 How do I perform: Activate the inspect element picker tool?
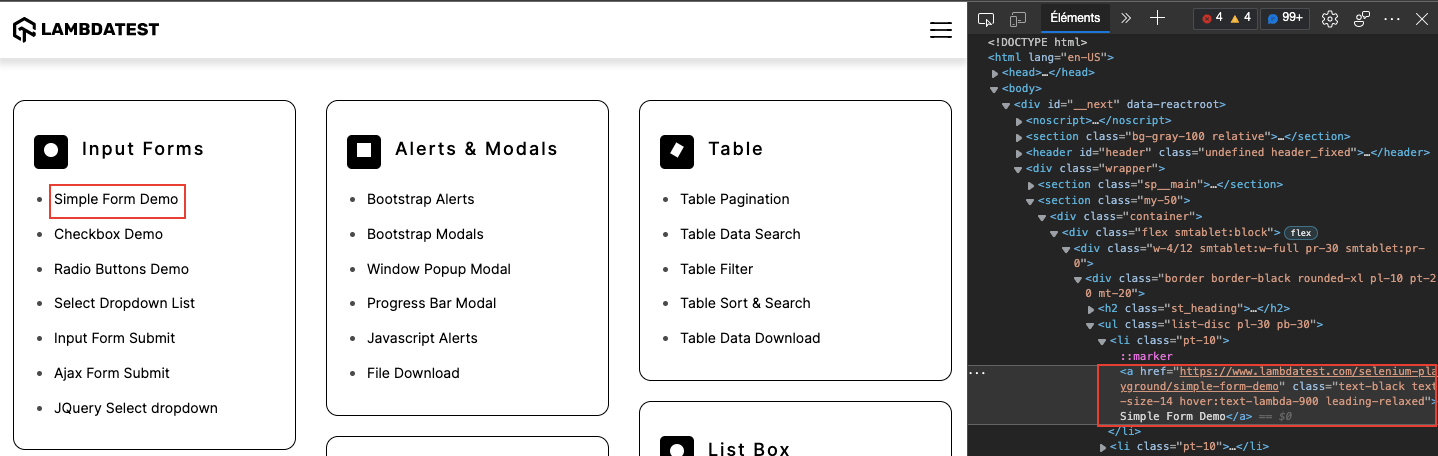[986, 18]
